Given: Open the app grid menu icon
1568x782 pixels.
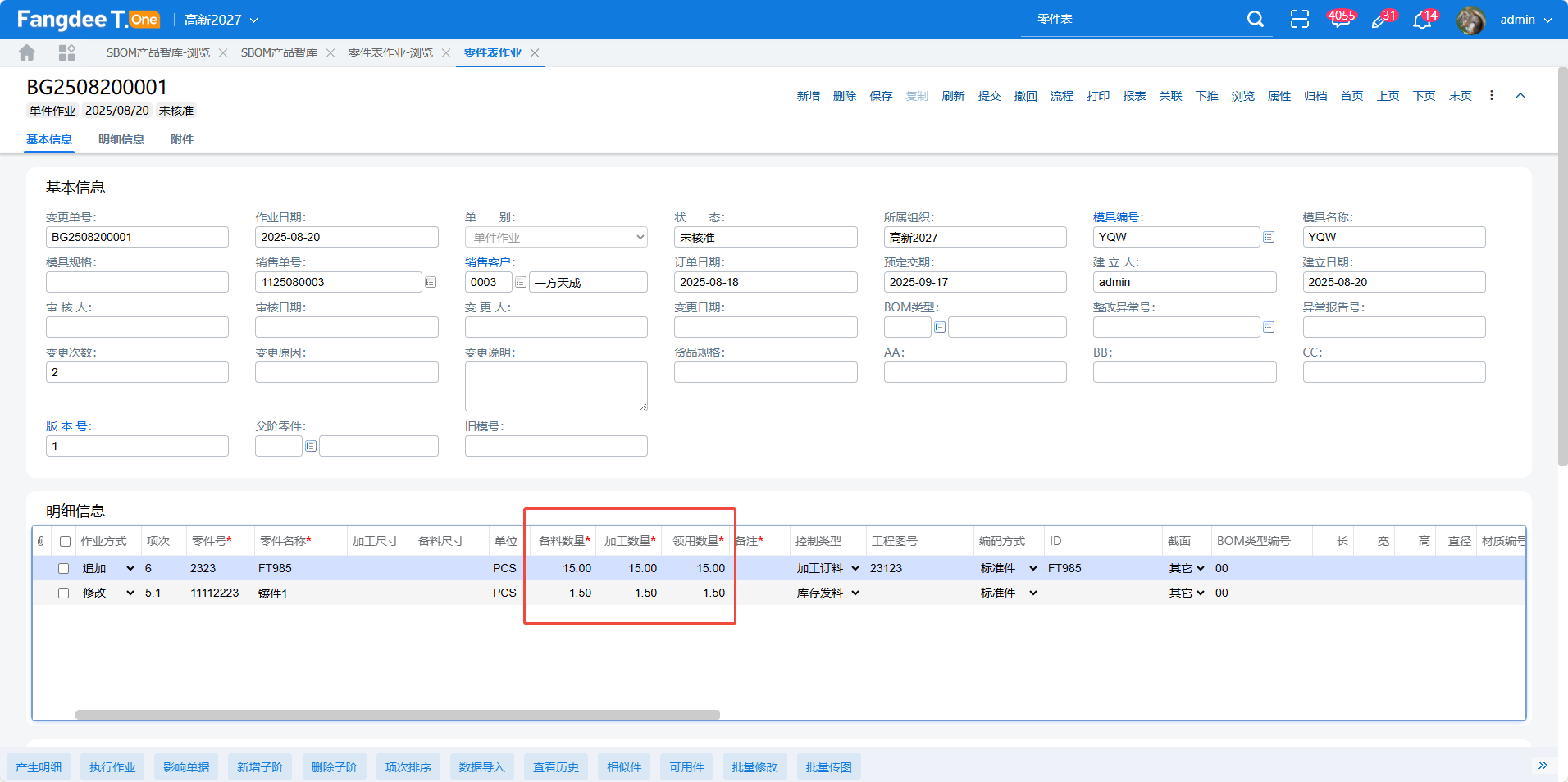Looking at the screenshot, I should point(67,53).
